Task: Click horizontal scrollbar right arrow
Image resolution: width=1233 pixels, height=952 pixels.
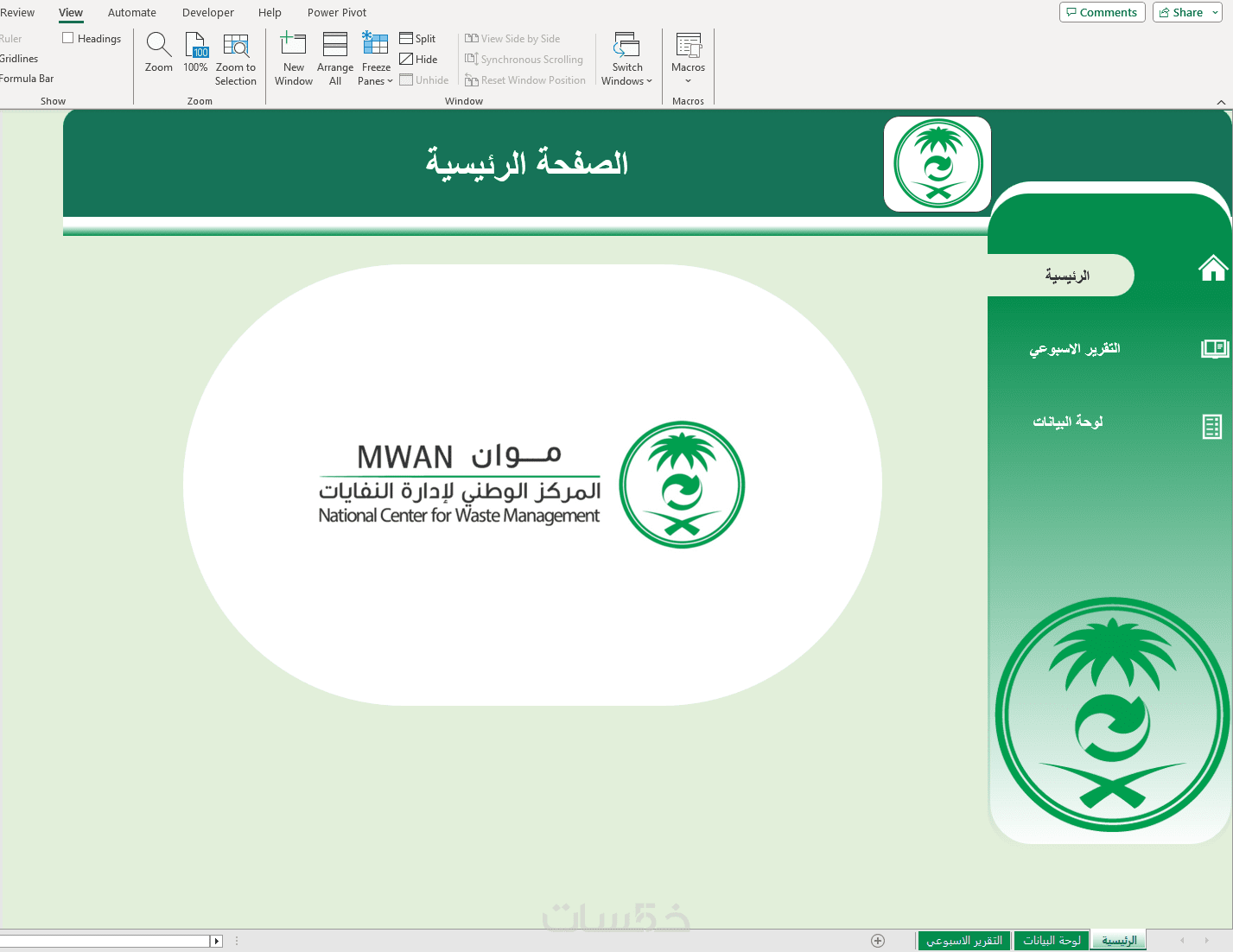Action: (217, 941)
